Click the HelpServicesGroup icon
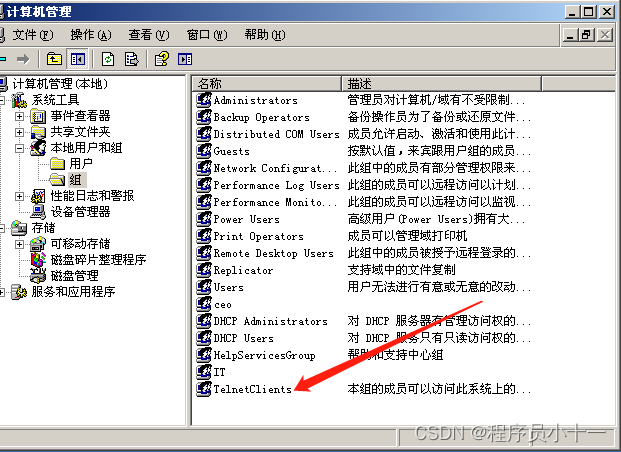Viewport: 621px width, 452px height. pos(204,355)
